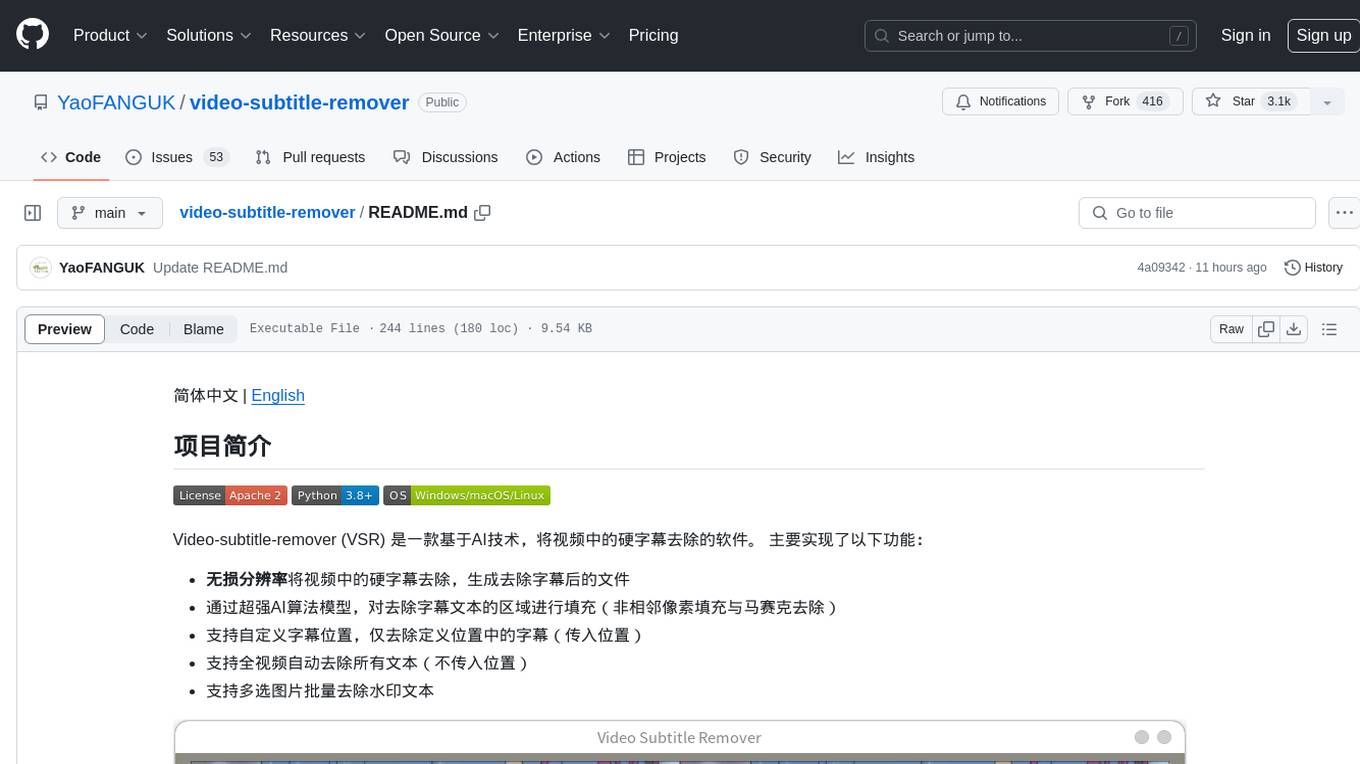Copy the README.md file path
The height and width of the screenshot is (764, 1360).
tap(483, 213)
